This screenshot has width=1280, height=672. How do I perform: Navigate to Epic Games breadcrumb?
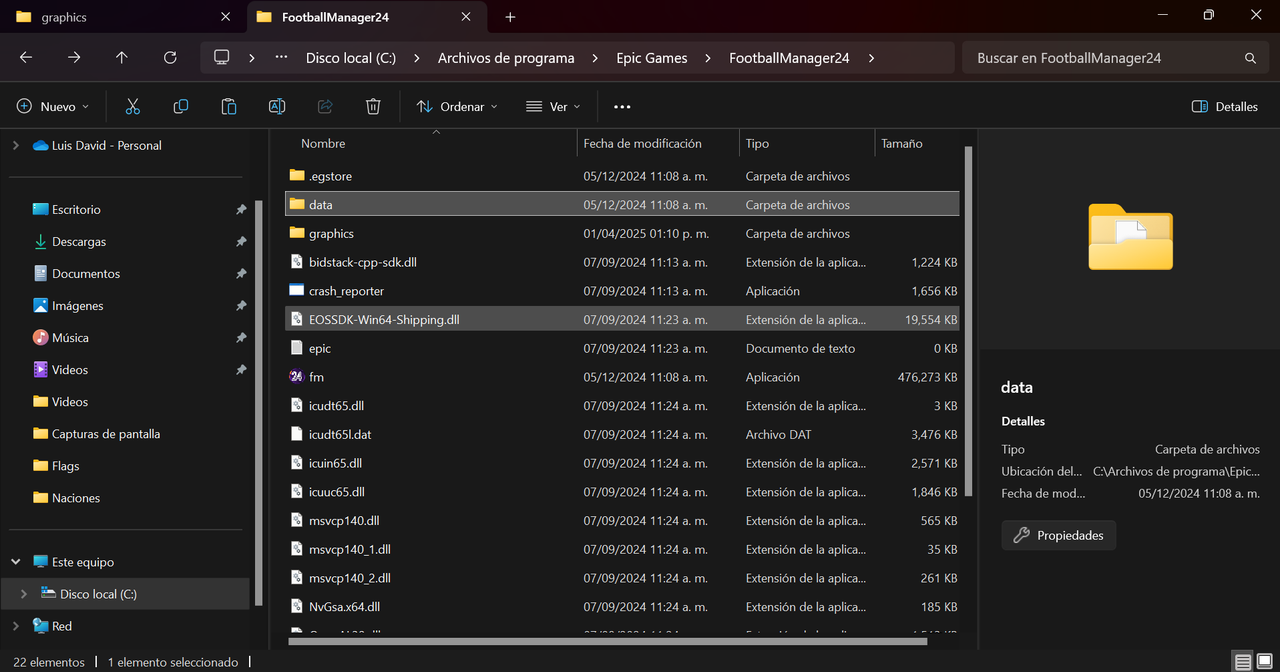[652, 58]
